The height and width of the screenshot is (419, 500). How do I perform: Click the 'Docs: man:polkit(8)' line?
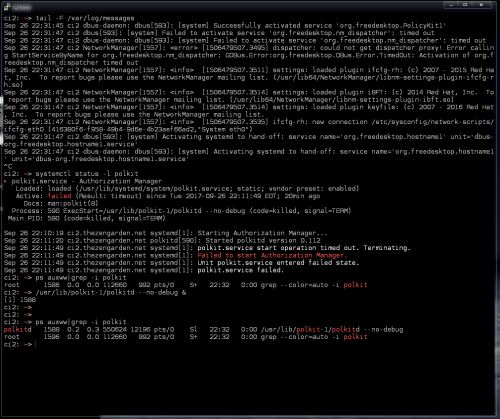[x=61, y=203]
